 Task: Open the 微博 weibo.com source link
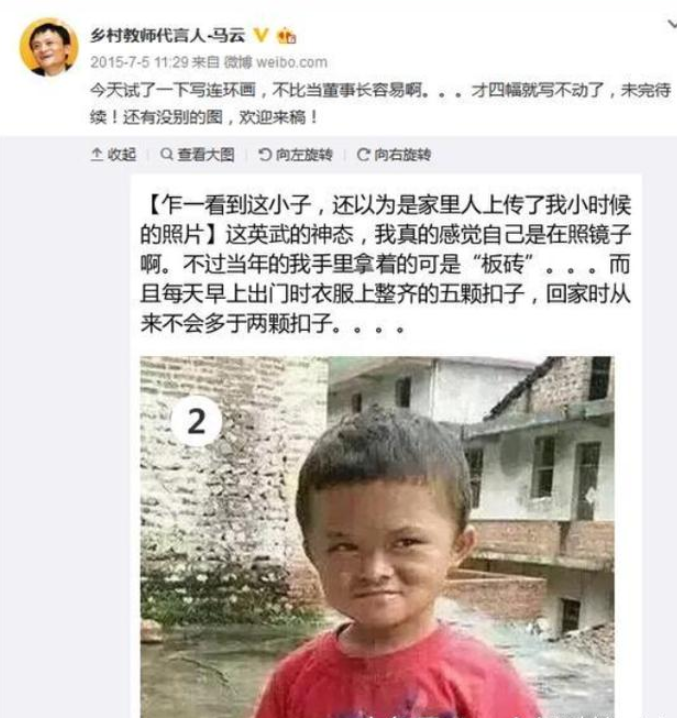point(276,62)
